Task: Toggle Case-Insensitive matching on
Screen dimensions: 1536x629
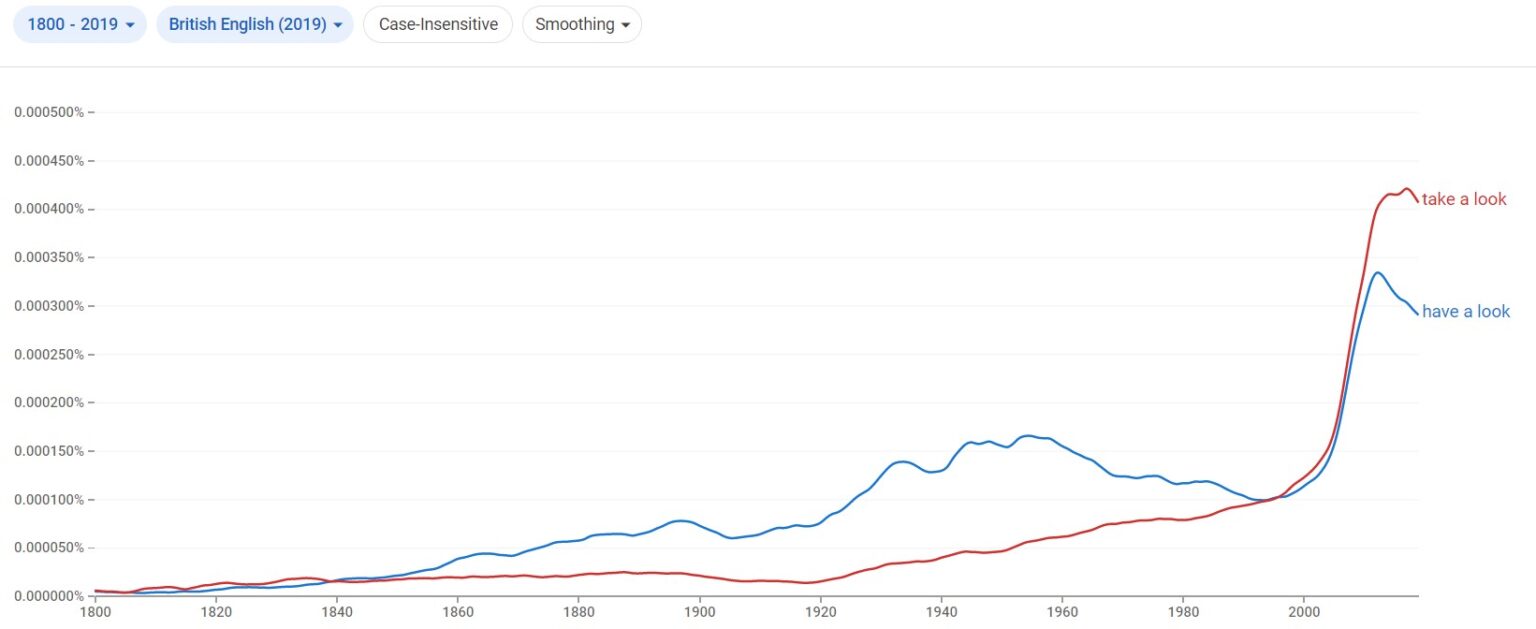Action: (437, 24)
